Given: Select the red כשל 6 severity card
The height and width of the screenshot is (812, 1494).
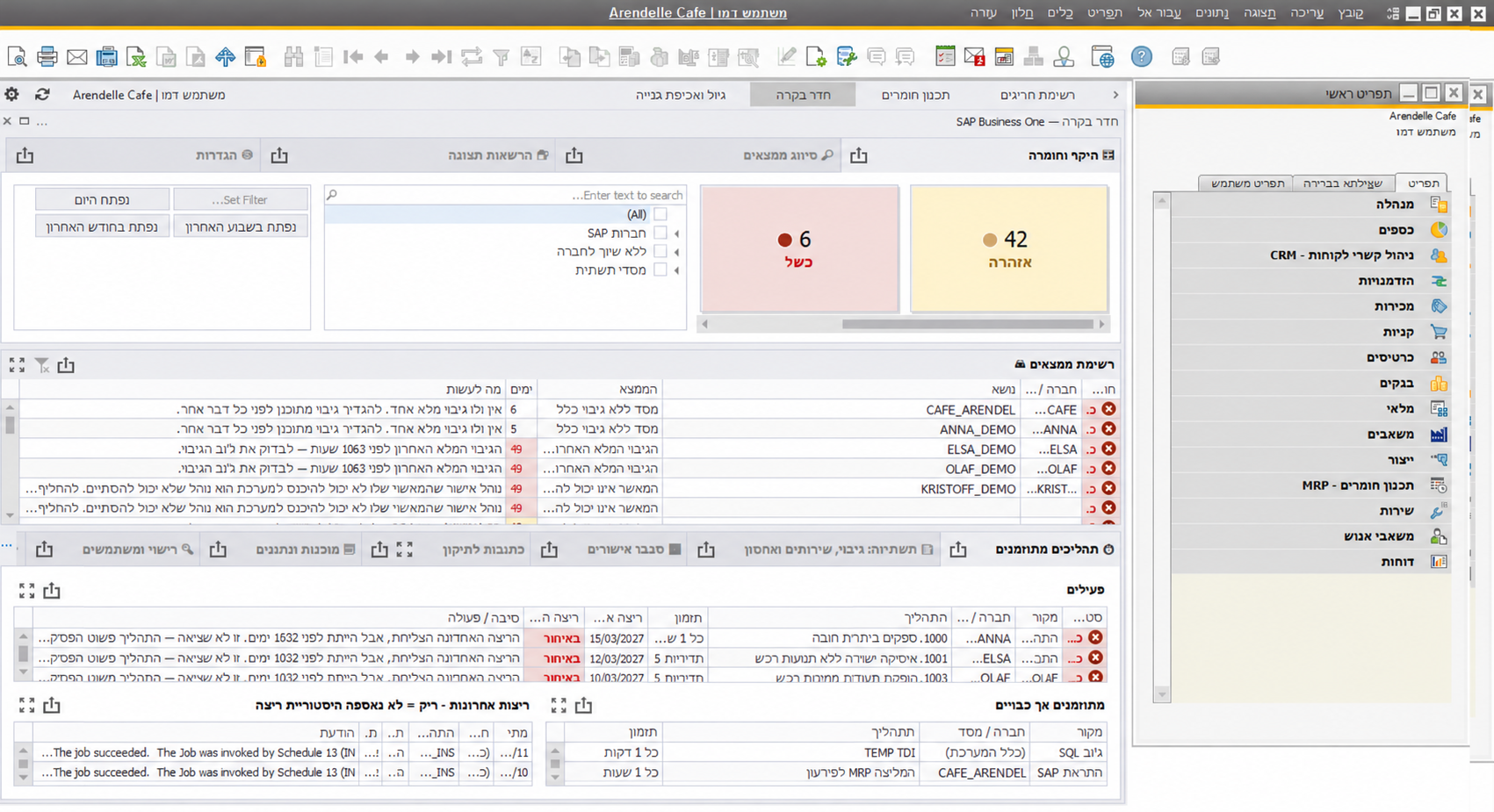Looking at the screenshot, I should [x=799, y=248].
